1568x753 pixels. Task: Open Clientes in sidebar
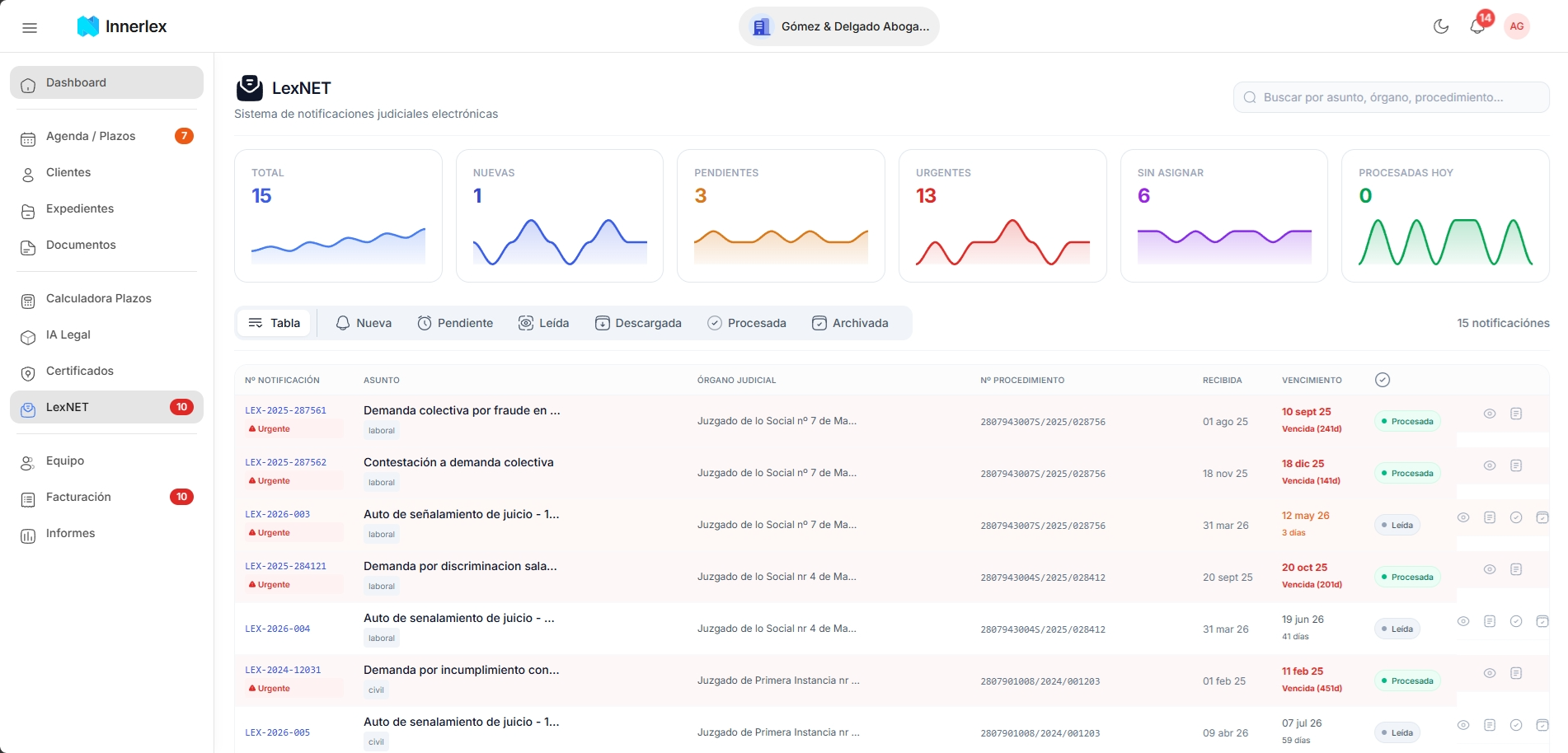pyautogui.click(x=106, y=172)
